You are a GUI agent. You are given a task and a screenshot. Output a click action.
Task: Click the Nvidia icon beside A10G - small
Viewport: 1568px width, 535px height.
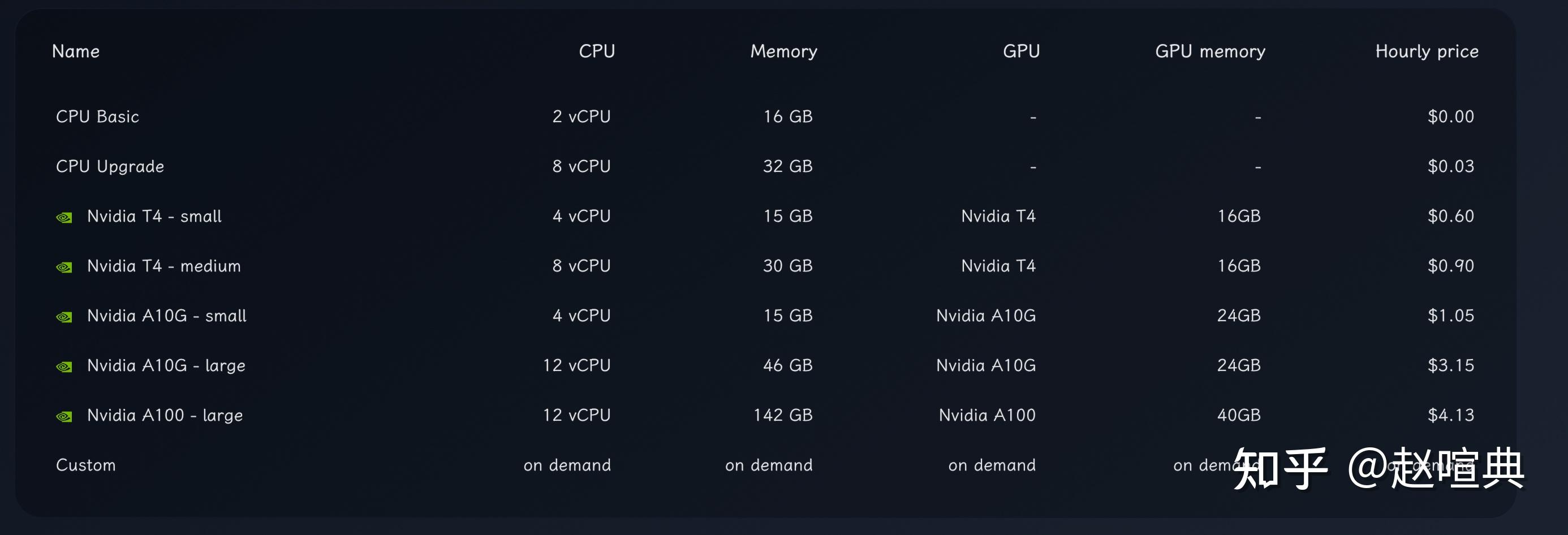click(64, 317)
